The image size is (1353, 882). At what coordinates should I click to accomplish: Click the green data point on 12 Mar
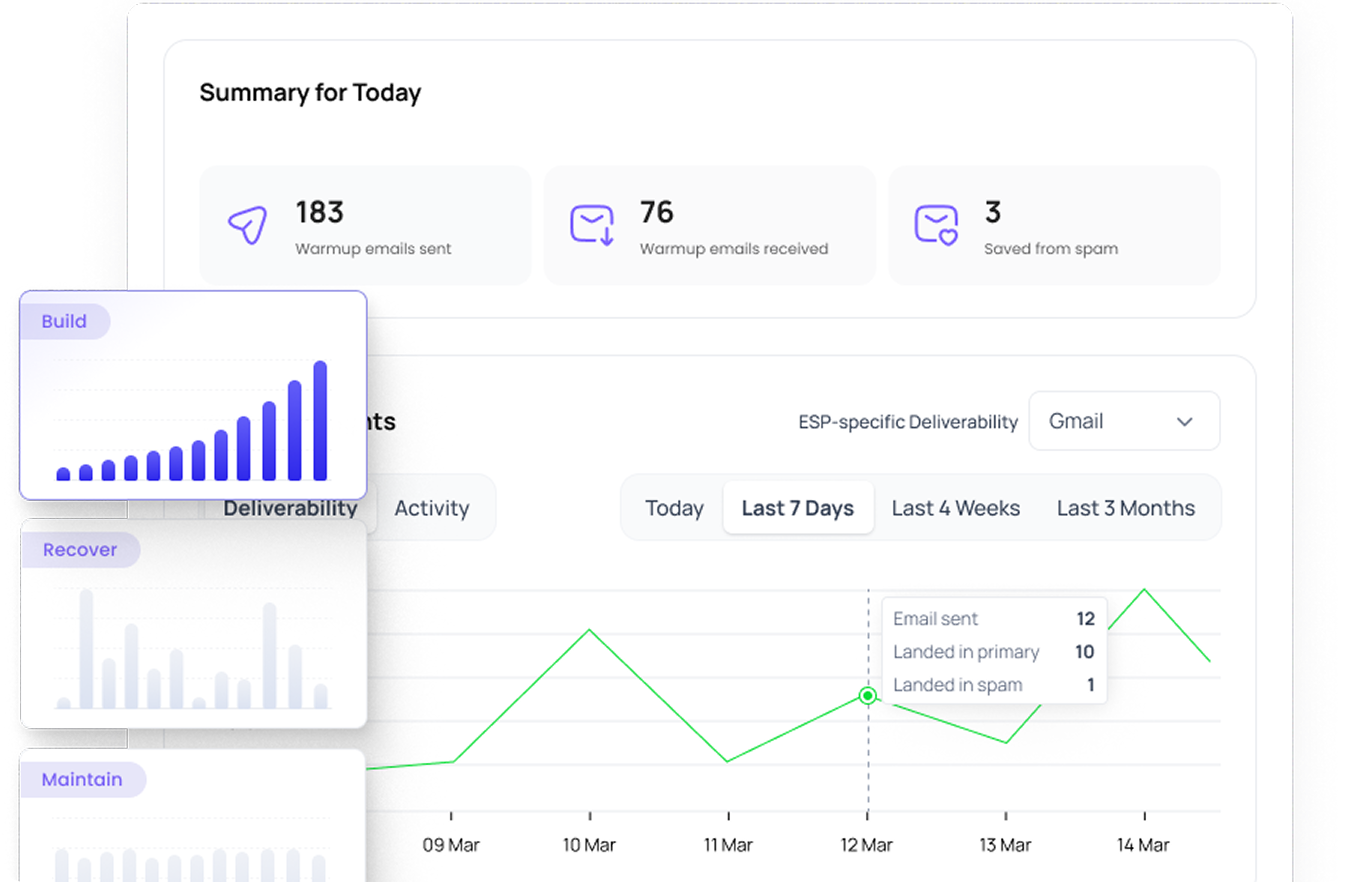click(868, 696)
